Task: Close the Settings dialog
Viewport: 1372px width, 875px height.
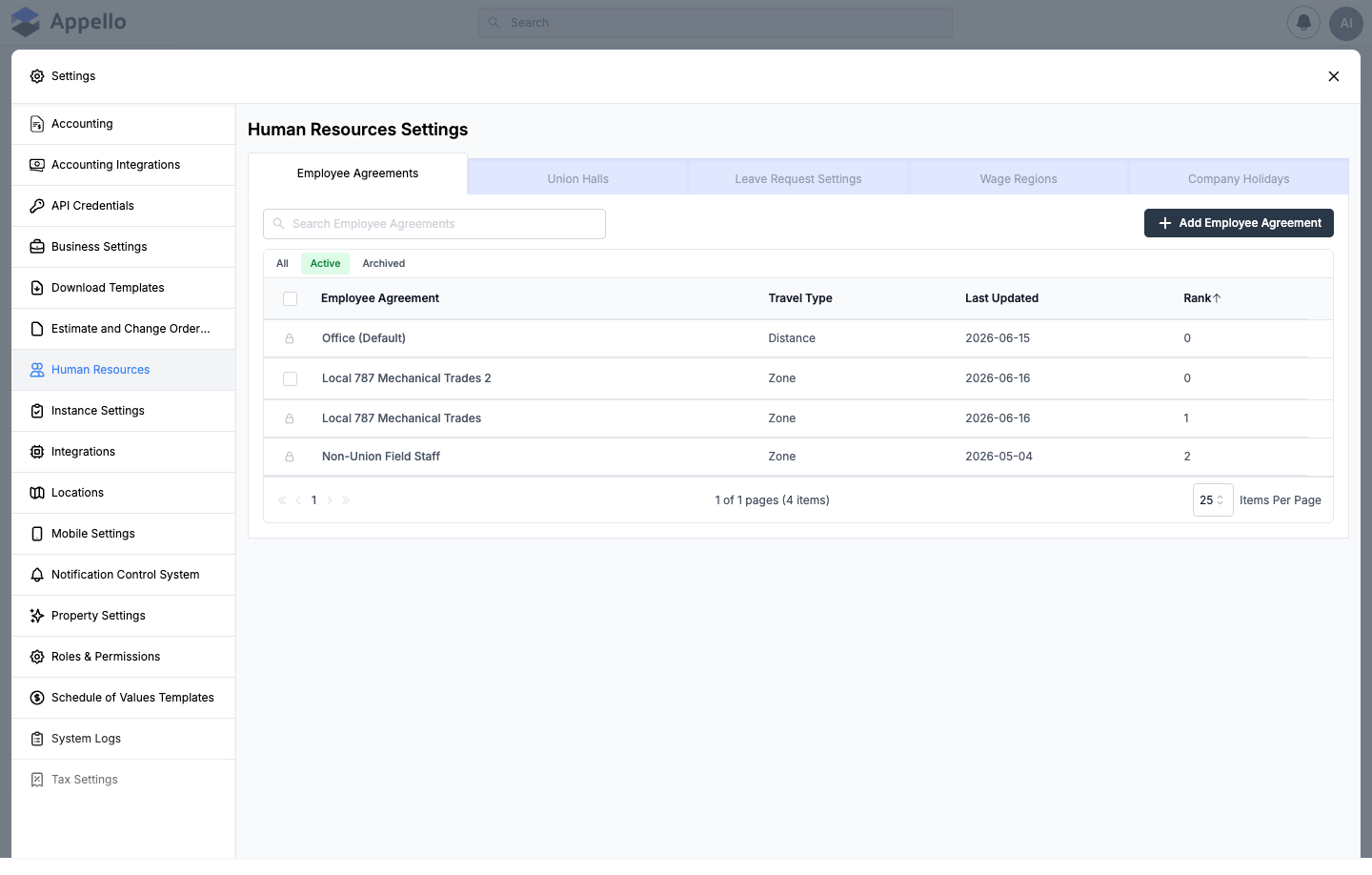Action: tap(1334, 76)
